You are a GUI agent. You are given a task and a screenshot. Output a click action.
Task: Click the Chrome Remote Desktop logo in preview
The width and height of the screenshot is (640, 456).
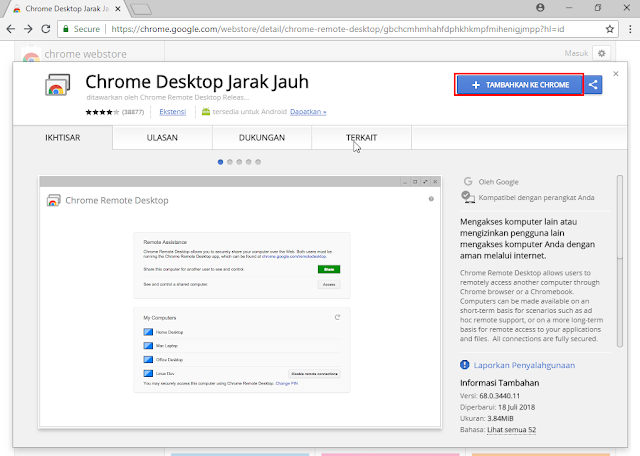(53, 200)
